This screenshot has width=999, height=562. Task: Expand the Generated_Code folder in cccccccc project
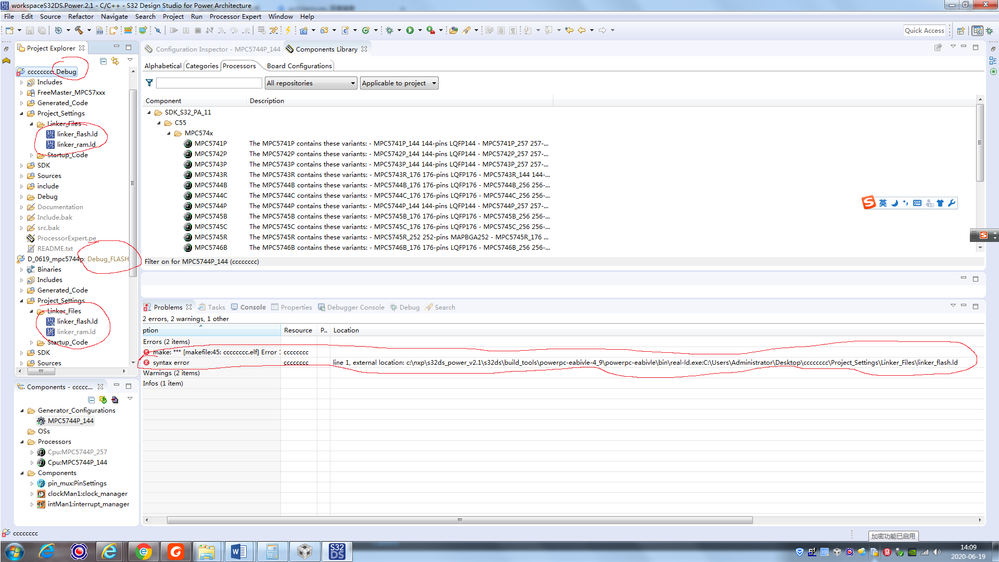click(x=22, y=103)
